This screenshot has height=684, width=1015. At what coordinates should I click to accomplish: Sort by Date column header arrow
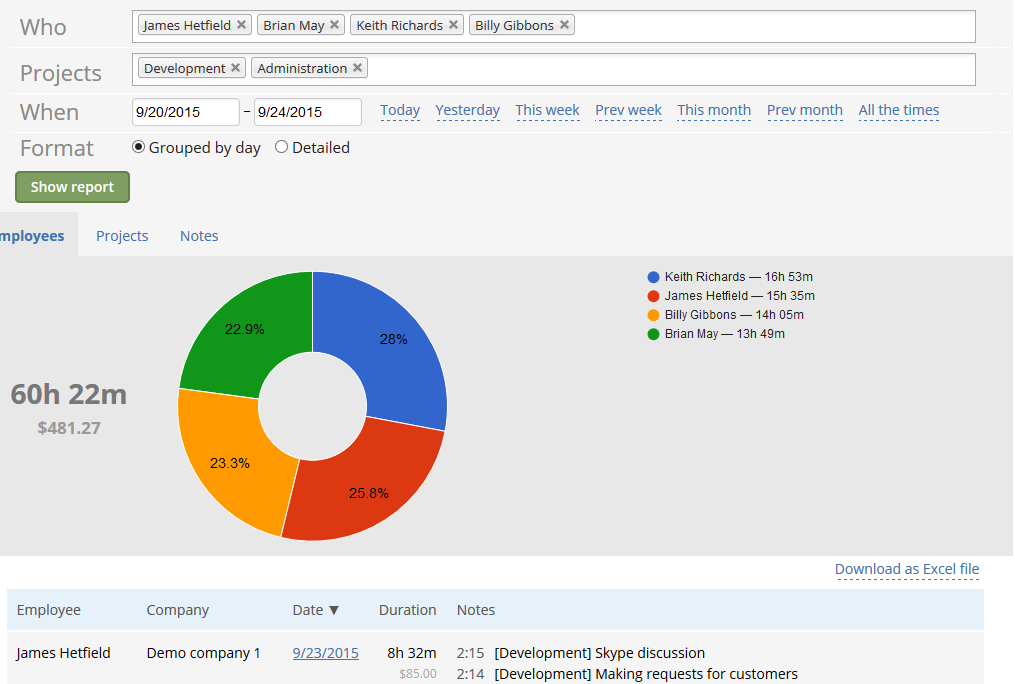(x=334, y=610)
